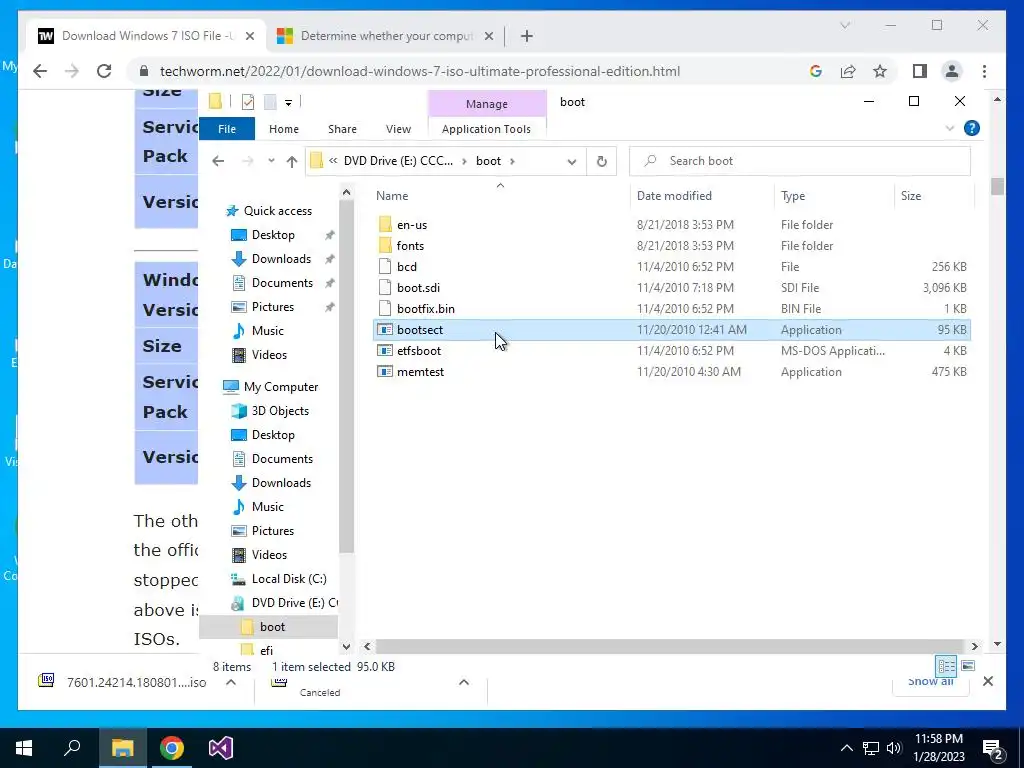The height and width of the screenshot is (768, 1024).
Task: Open 3D Objects in navigation pane
Action: pos(280,411)
